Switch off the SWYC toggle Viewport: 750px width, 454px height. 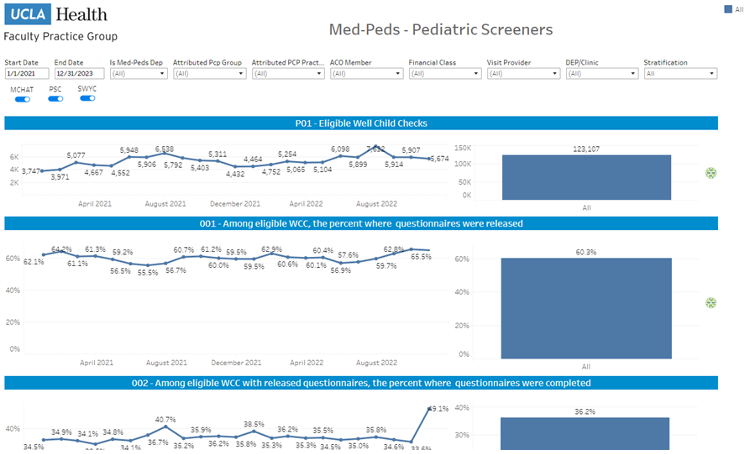(x=87, y=98)
